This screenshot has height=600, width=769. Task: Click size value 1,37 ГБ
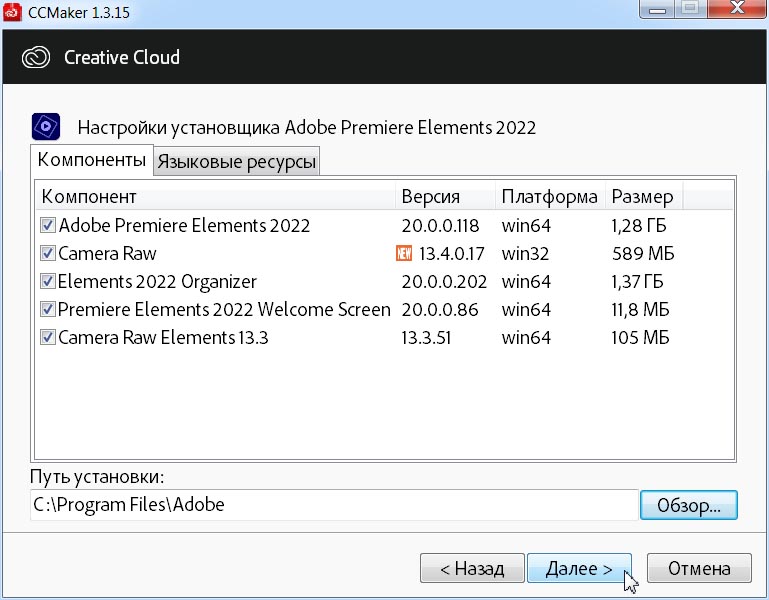638,282
